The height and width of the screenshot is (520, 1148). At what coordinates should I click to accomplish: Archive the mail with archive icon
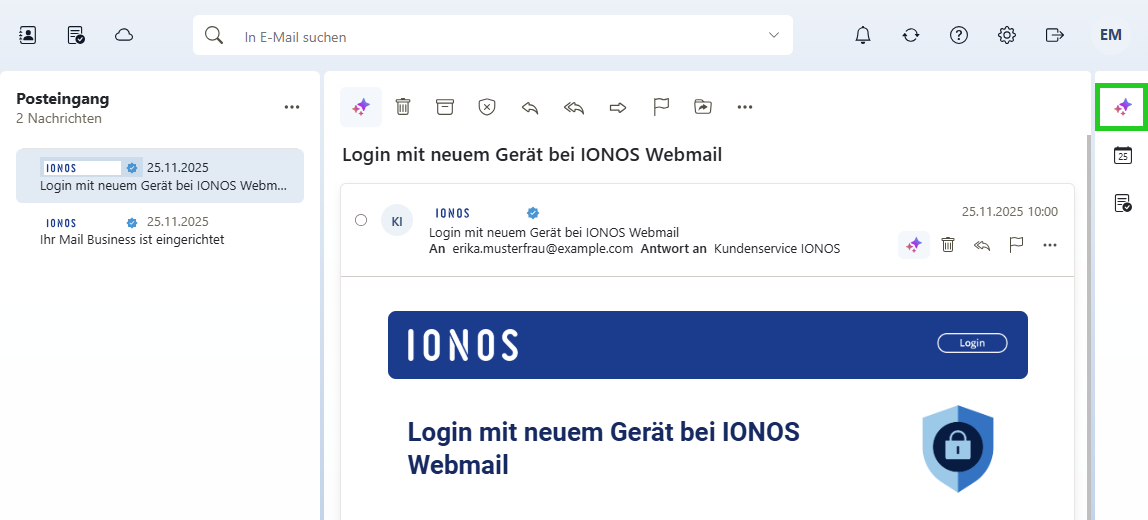[x=444, y=107]
